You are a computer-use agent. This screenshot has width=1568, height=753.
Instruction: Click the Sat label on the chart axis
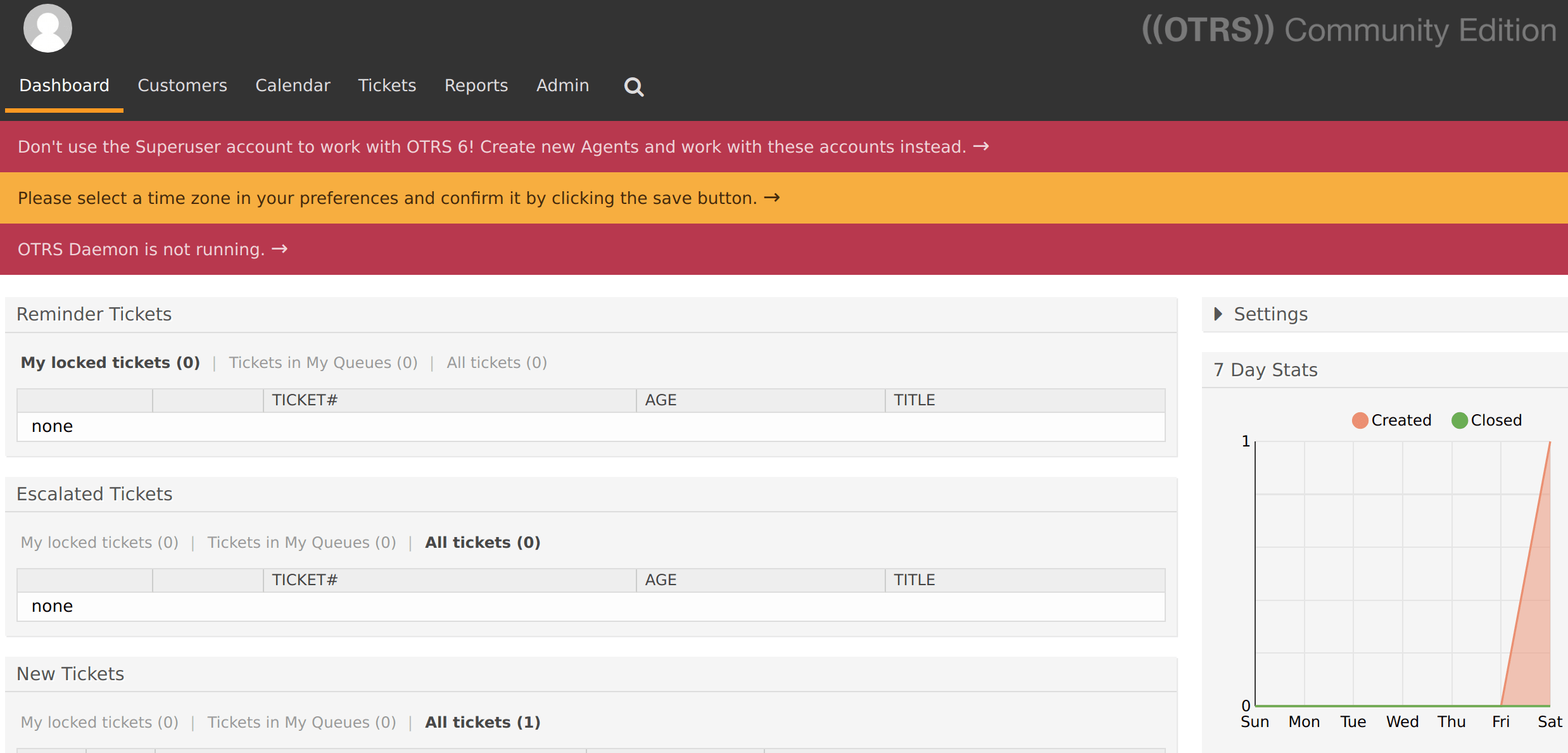pyautogui.click(x=1550, y=722)
